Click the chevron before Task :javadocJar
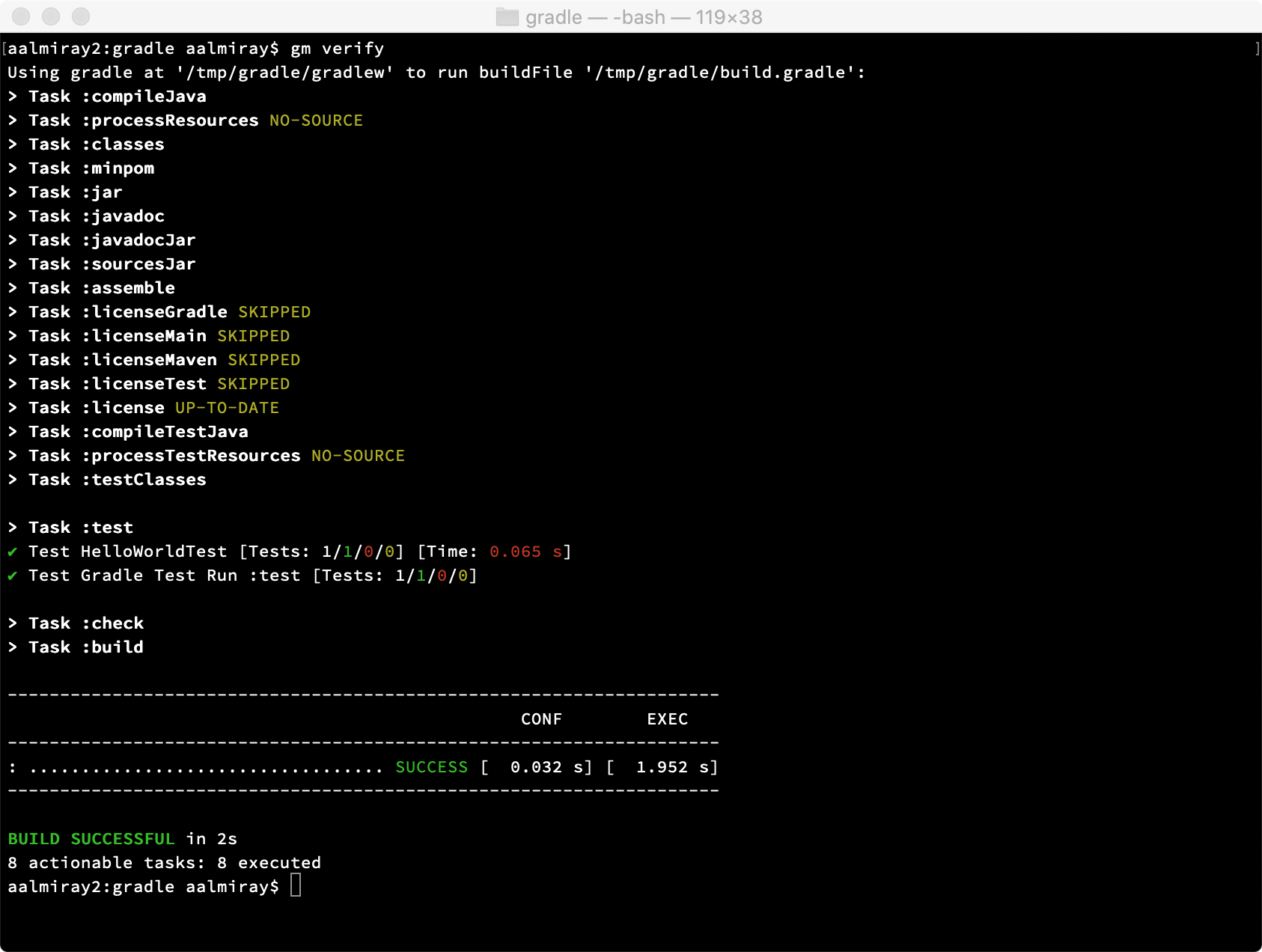The width and height of the screenshot is (1262, 952). (x=12, y=239)
